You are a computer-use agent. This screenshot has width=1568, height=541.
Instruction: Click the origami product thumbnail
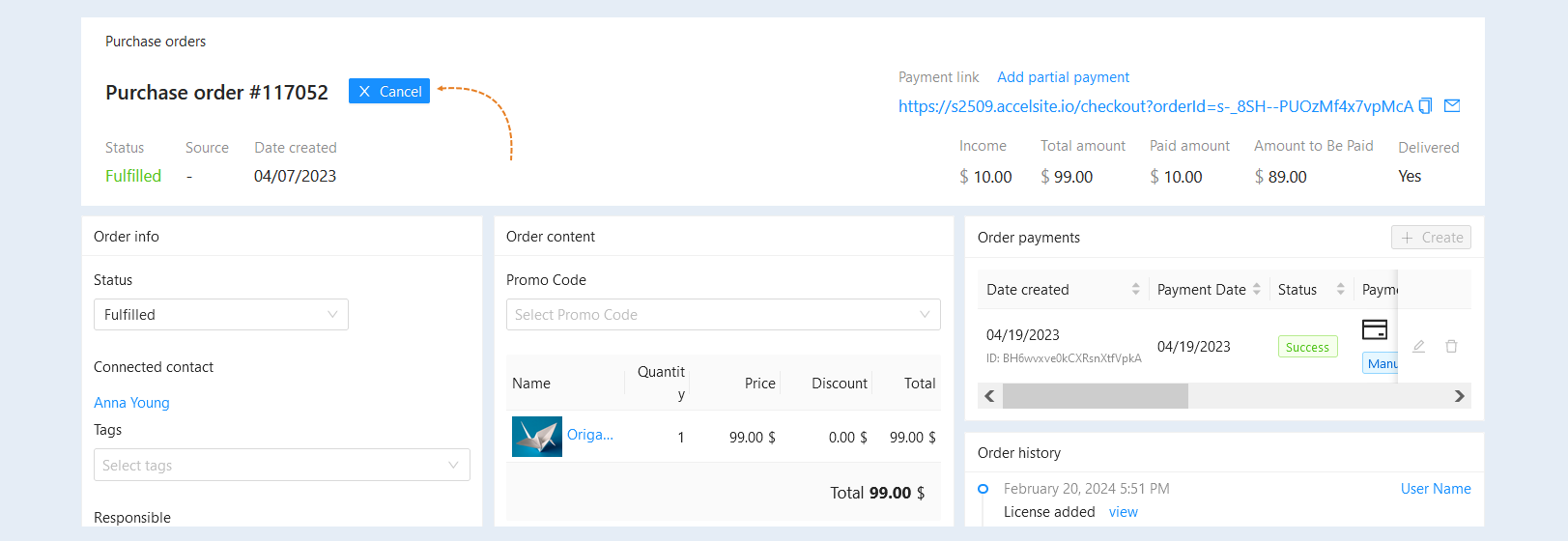537,437
